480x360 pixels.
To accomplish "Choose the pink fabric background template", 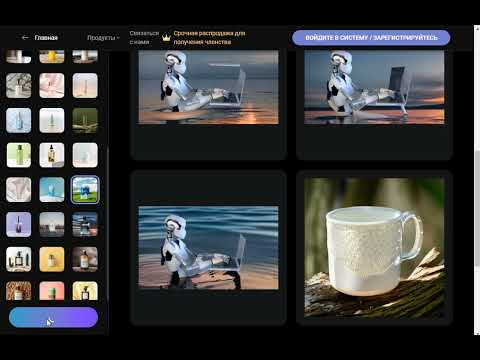I will (x=52, y=86).
